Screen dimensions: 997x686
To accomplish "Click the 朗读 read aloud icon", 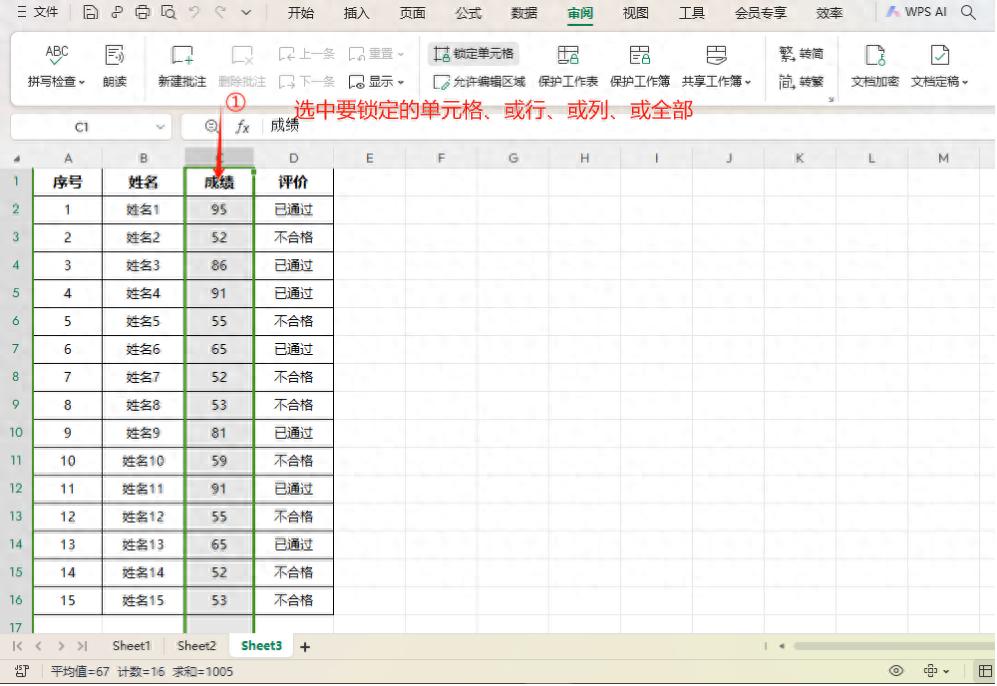I will pyautogui.click(x=114, y=66).
